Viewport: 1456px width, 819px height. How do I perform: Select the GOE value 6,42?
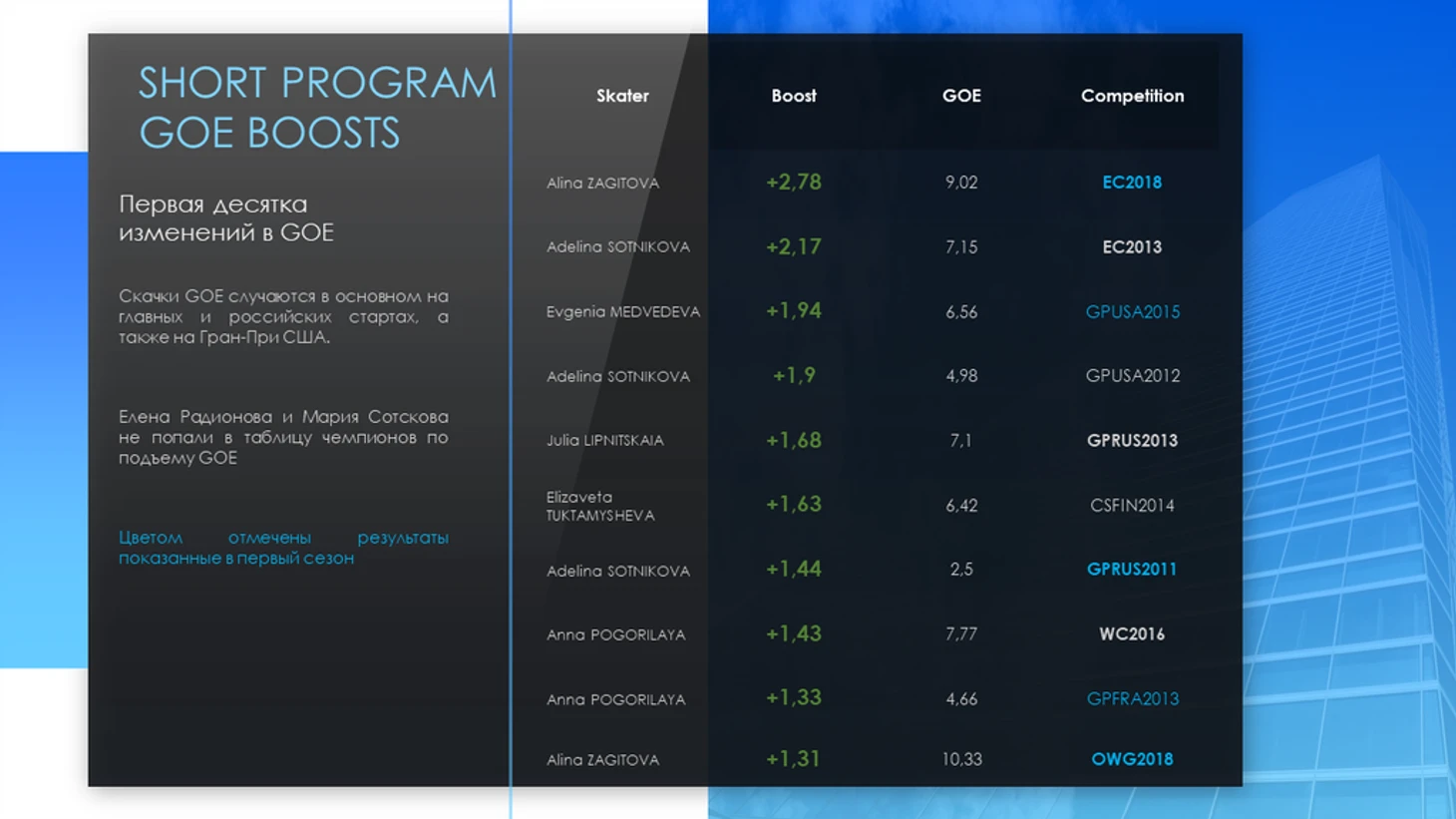tap(961, 506)
